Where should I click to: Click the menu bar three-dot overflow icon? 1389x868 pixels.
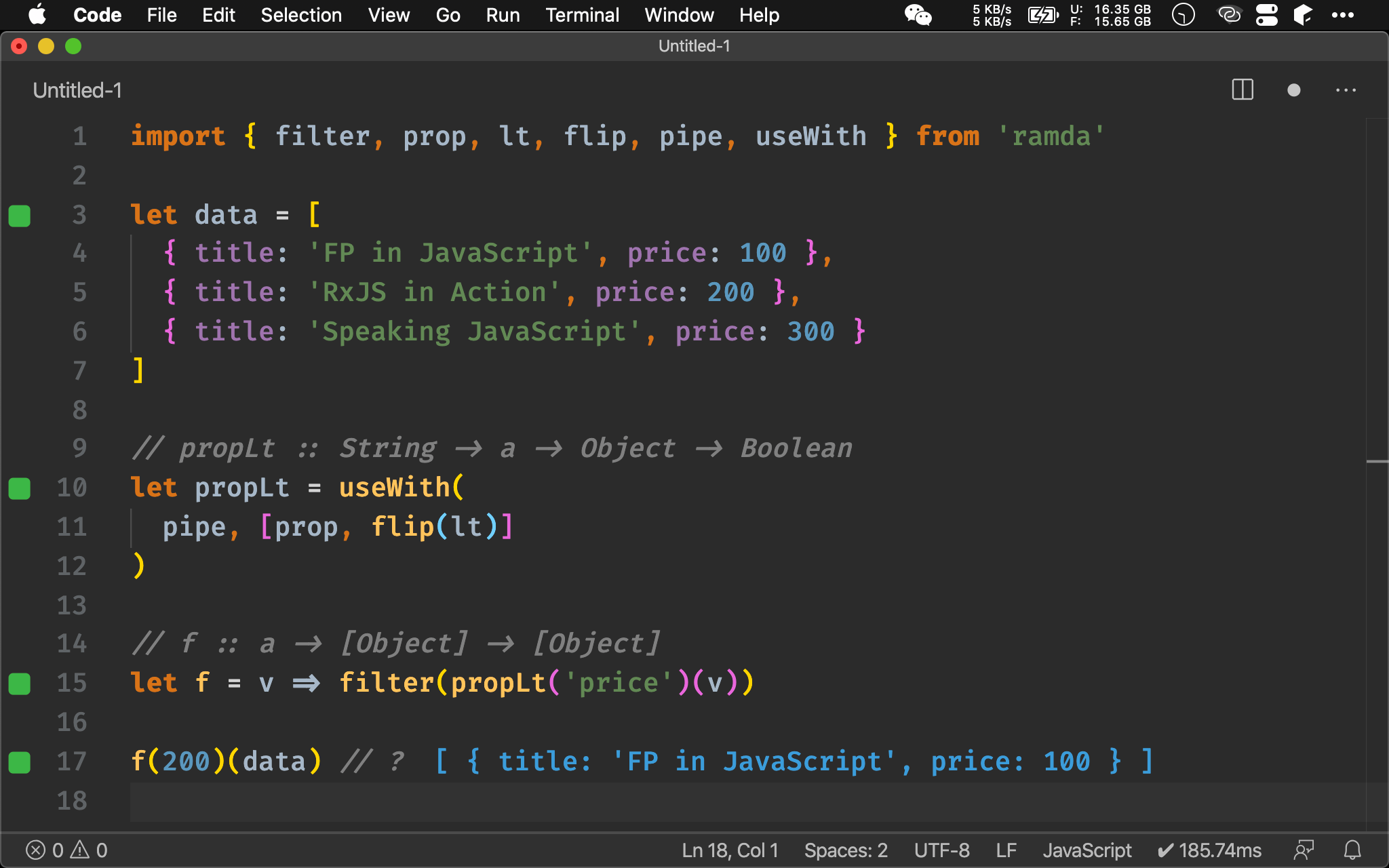click(1342, 15)
